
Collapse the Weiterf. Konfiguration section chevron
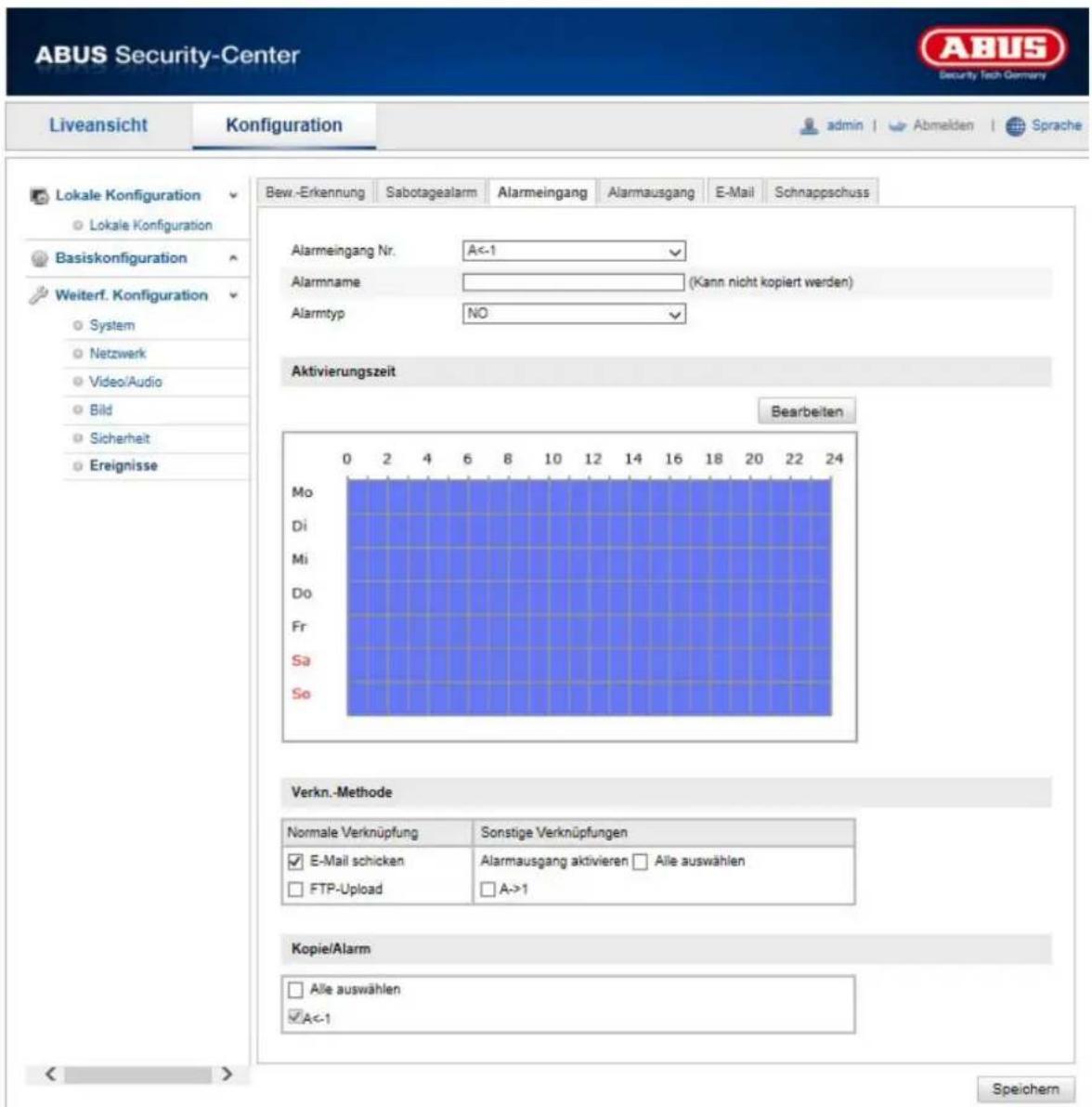coord(234,295)
